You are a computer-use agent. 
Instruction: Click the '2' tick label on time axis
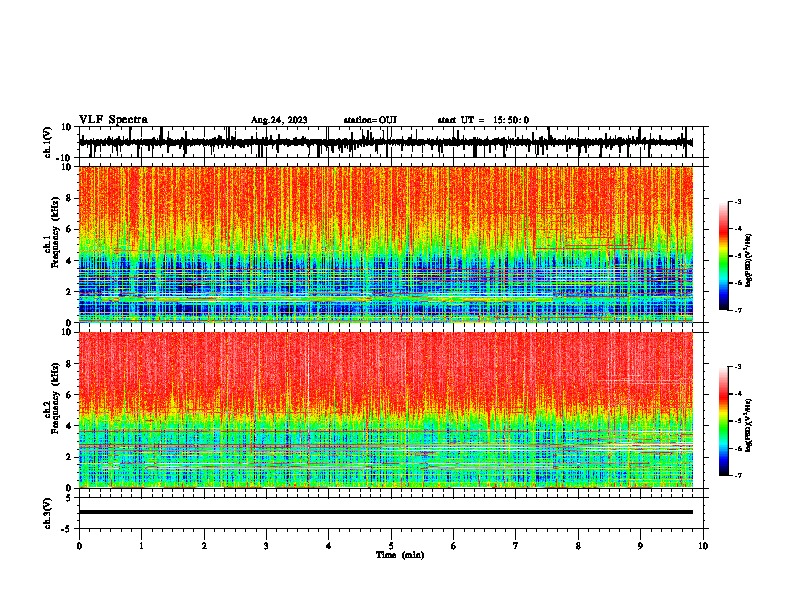[204, 546]
